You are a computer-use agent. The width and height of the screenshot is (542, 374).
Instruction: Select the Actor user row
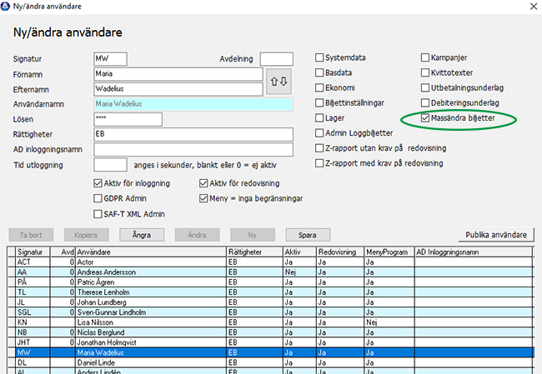coord(270,262)
